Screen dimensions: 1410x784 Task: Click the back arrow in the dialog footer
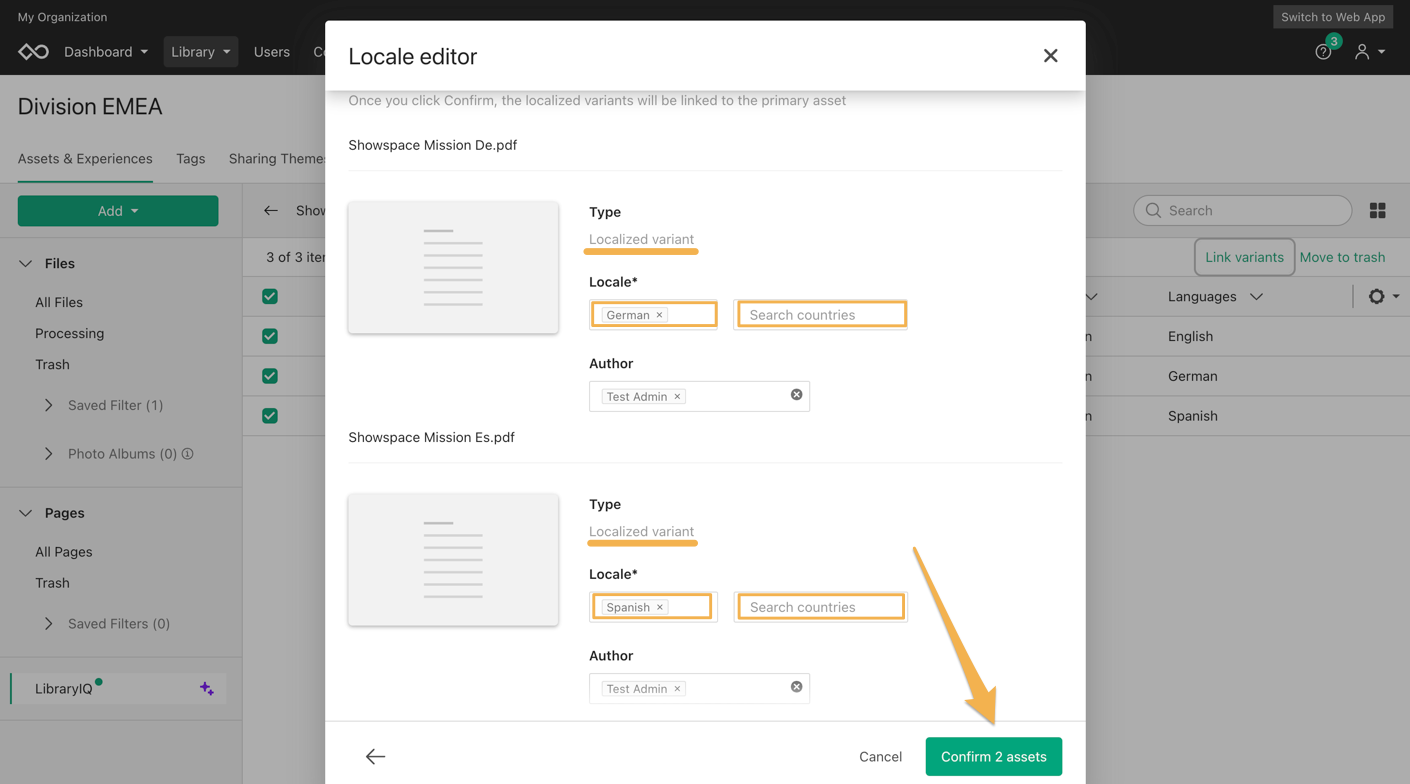[375, 757]
